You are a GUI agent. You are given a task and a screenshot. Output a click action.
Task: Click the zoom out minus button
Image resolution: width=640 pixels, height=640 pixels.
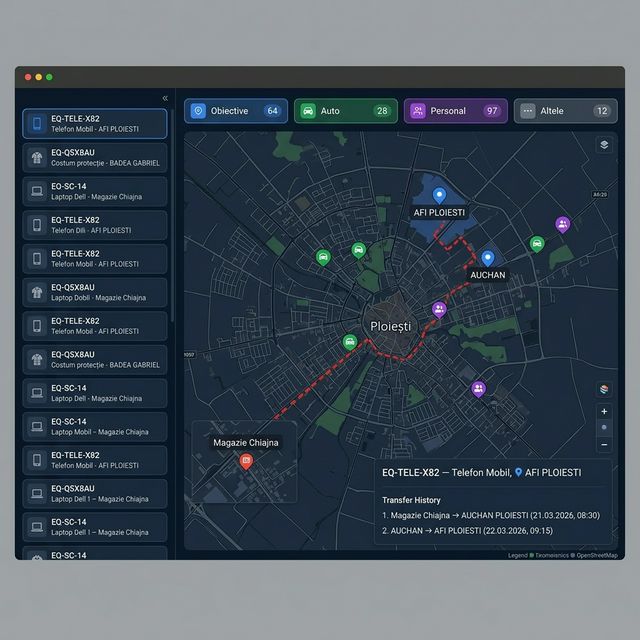pos(603,443)
